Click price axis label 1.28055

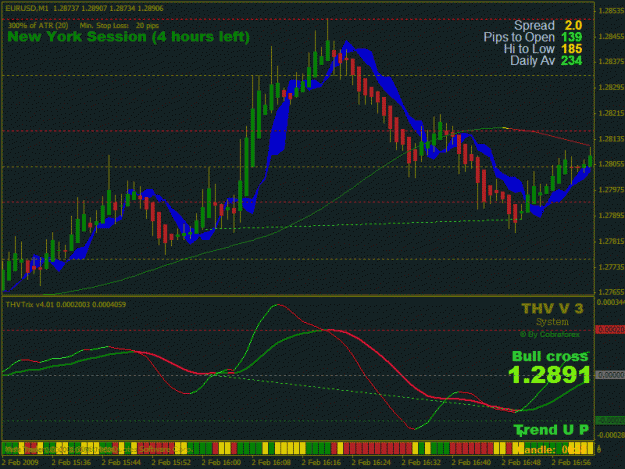click(x=611, y=164)
